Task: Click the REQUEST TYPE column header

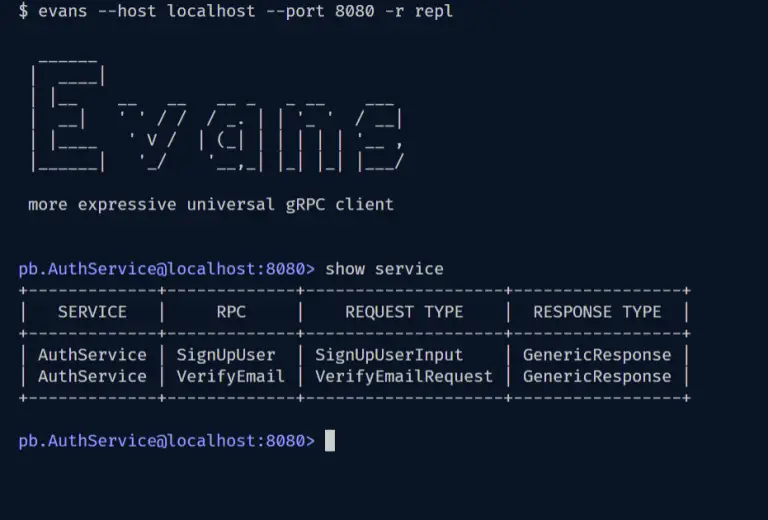Action: [x=404, y=312]
